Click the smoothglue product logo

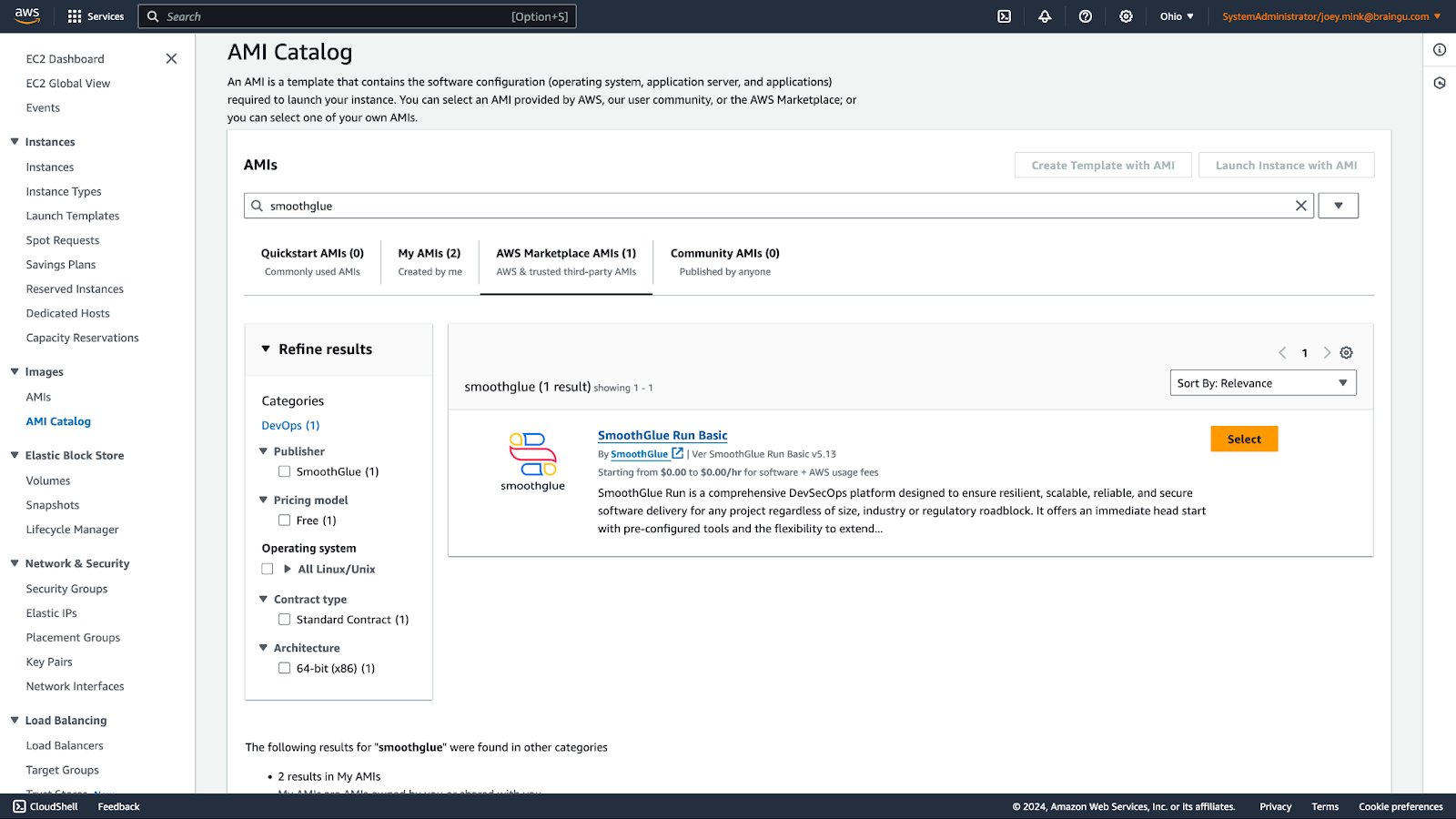point(532,461)
